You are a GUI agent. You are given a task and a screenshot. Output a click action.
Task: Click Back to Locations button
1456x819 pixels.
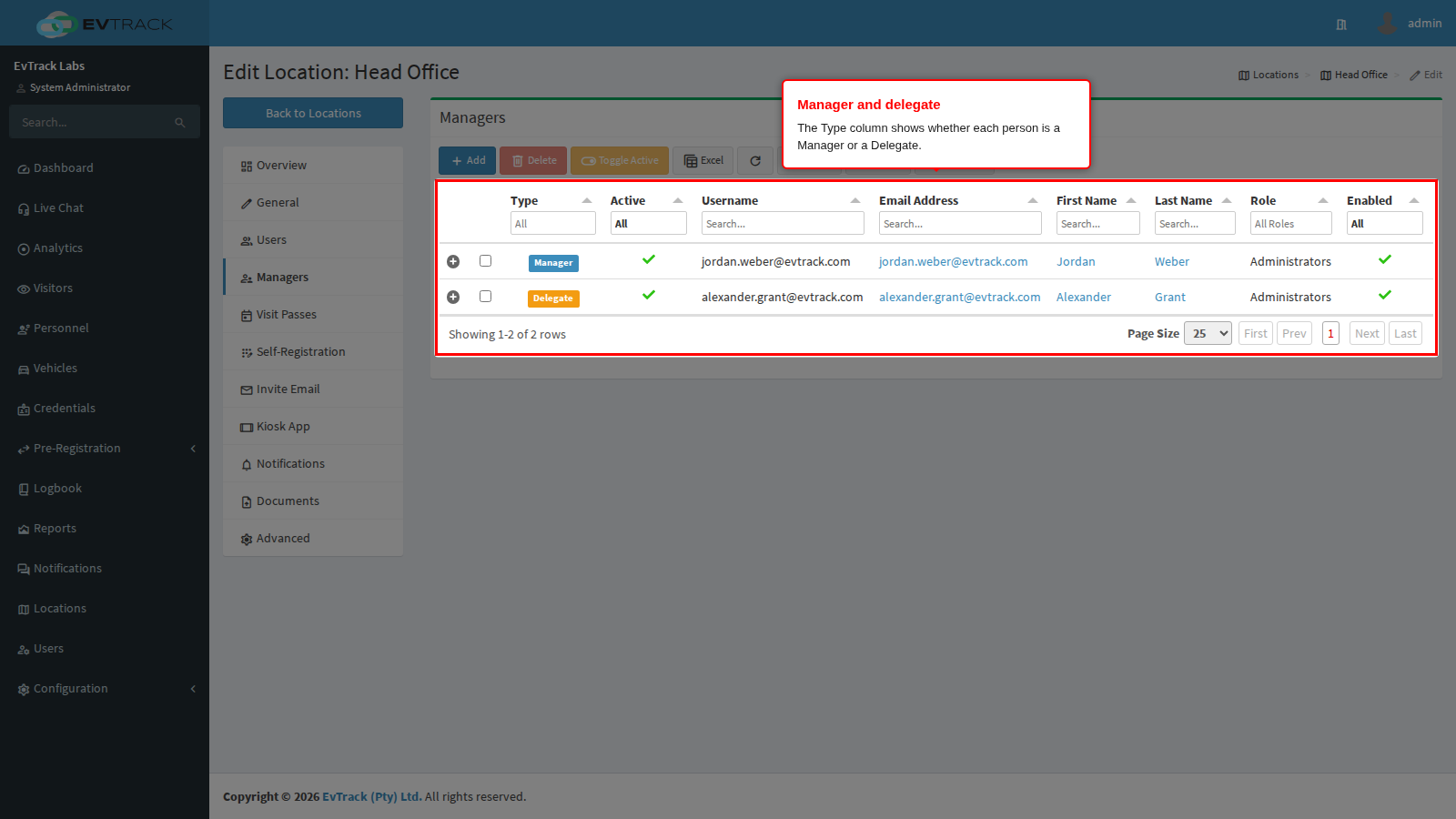(x=313, y=113)
